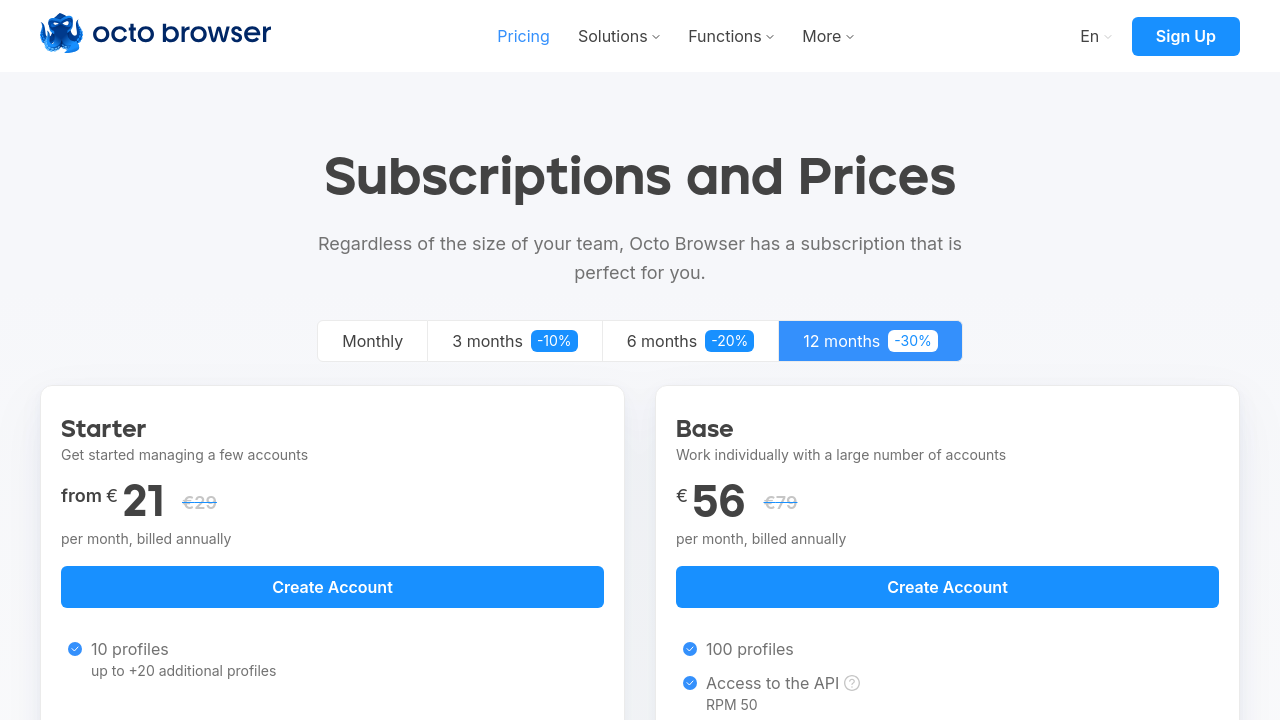Viewport: 1280px width, 720px height.
Task: Go to the Pricing page link
Action: point(523,36)
